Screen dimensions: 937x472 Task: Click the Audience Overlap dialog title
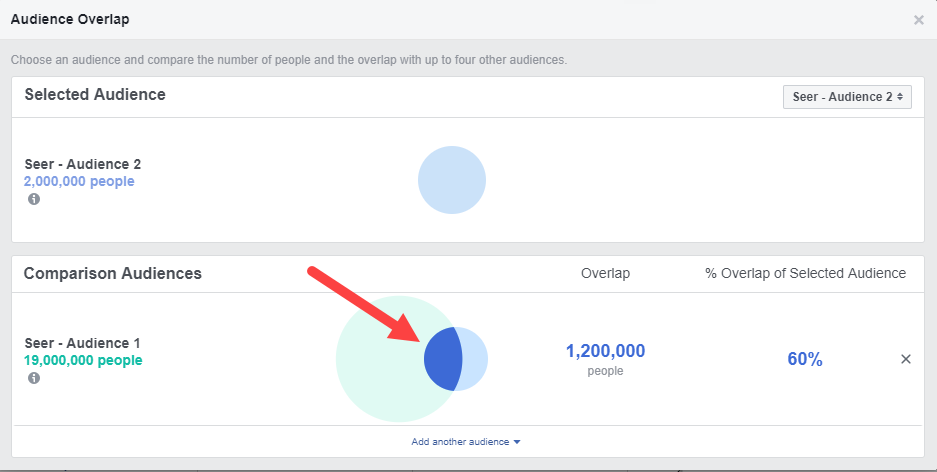point(70,19)
